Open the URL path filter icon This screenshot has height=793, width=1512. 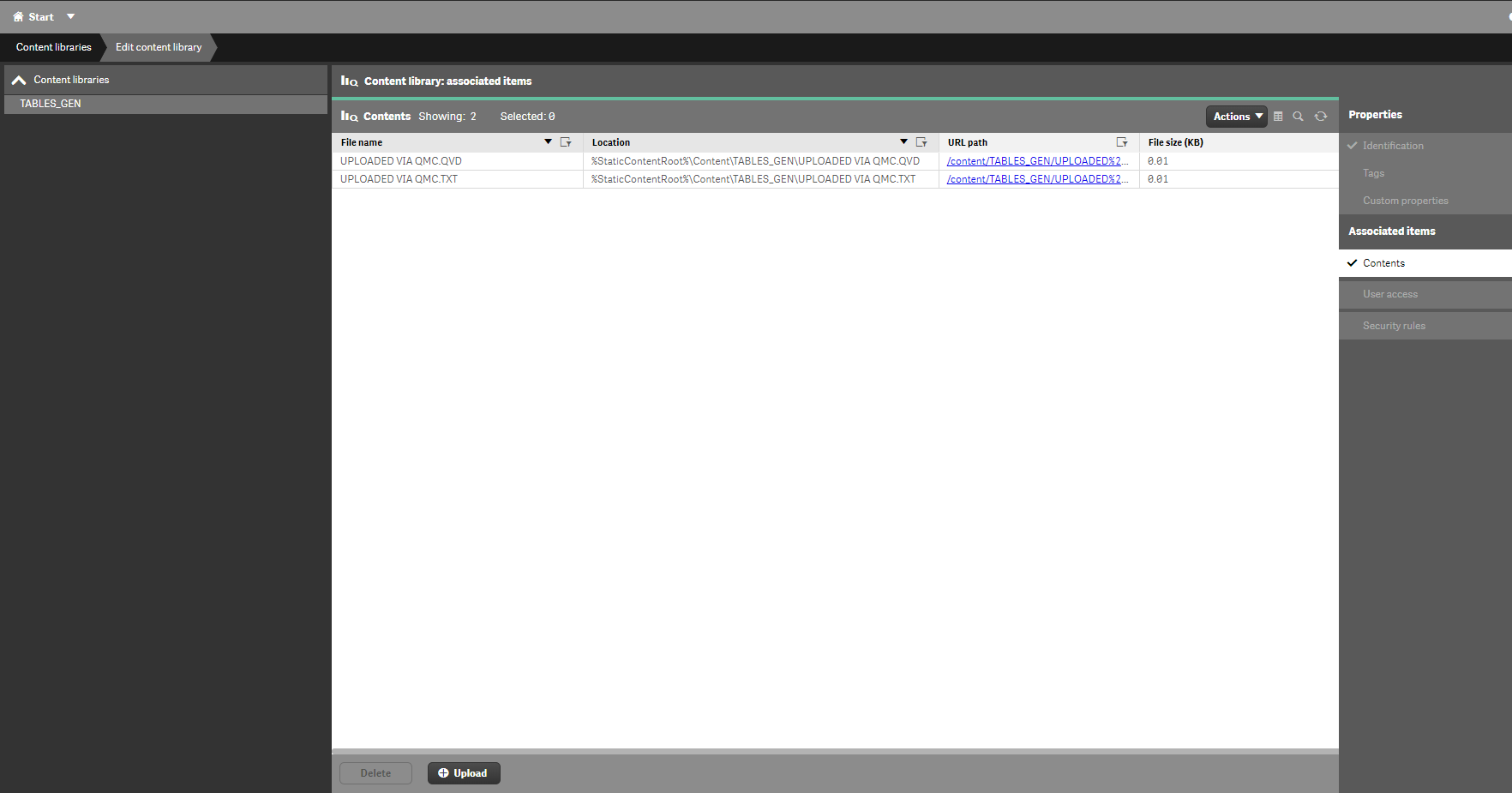pyautogui.click(x=1122, y=142)
